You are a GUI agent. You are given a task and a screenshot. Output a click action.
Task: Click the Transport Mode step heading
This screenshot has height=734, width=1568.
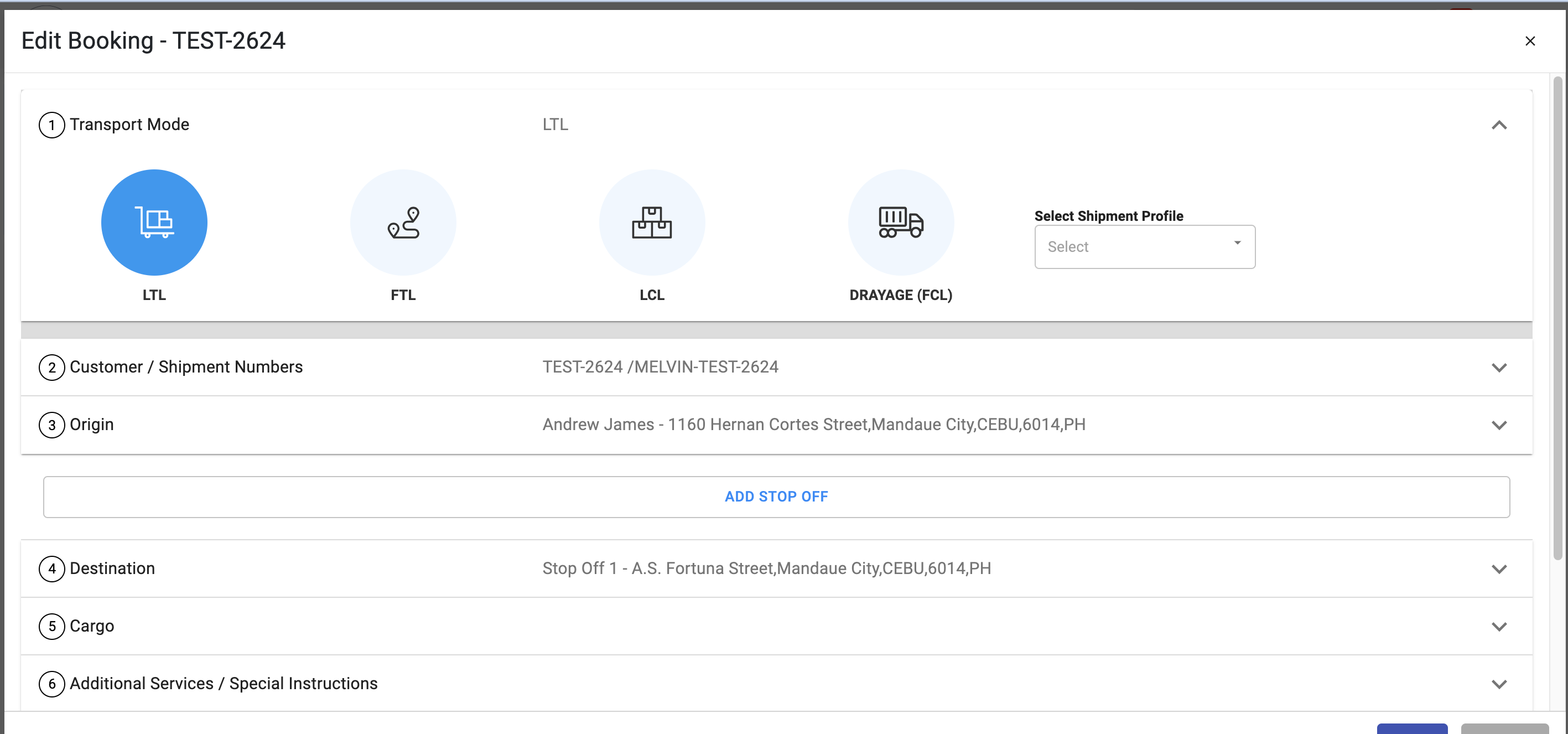(129, 124)
